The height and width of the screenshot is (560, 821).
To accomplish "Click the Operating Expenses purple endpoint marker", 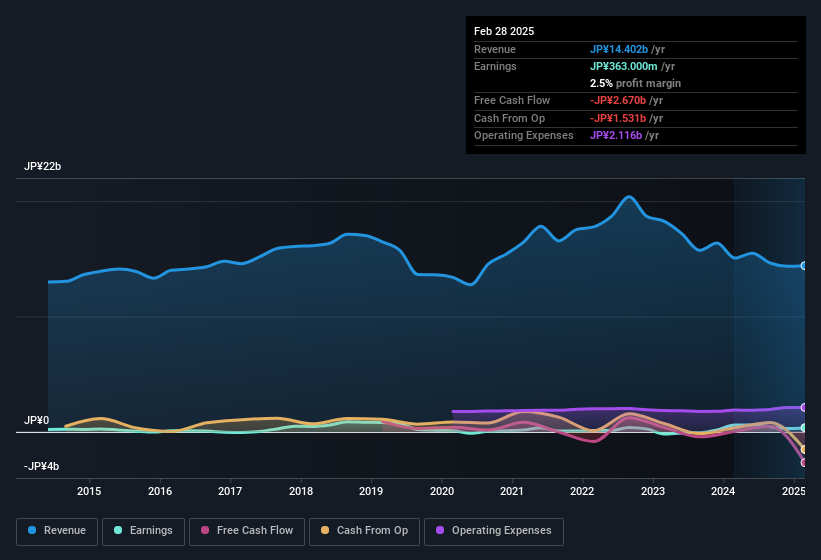I will coord(804,407).
